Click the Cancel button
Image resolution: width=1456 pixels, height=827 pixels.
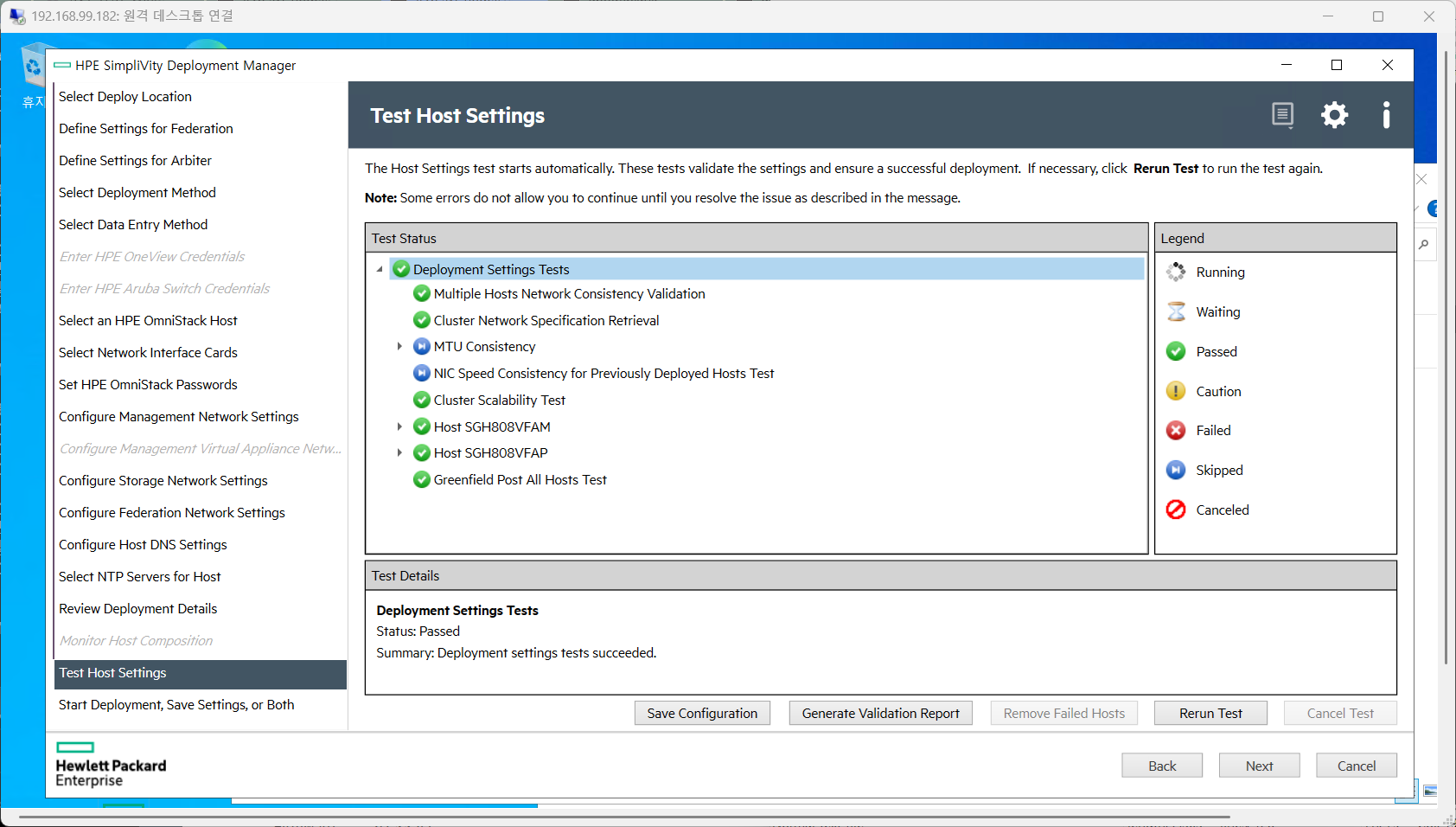(1357, 766)
